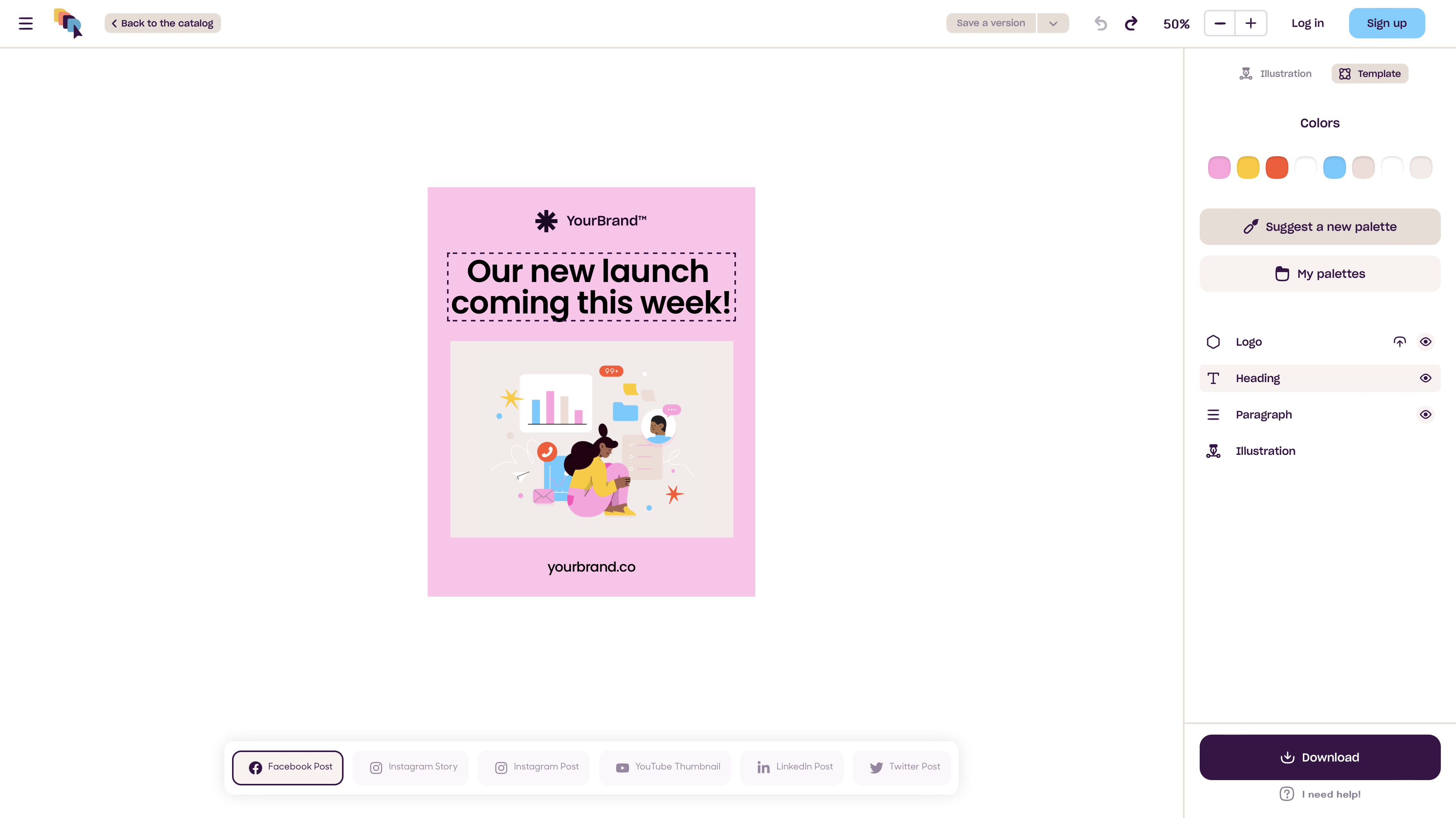
Task: Click the Download button
Action: click(x=1320, y=757)
